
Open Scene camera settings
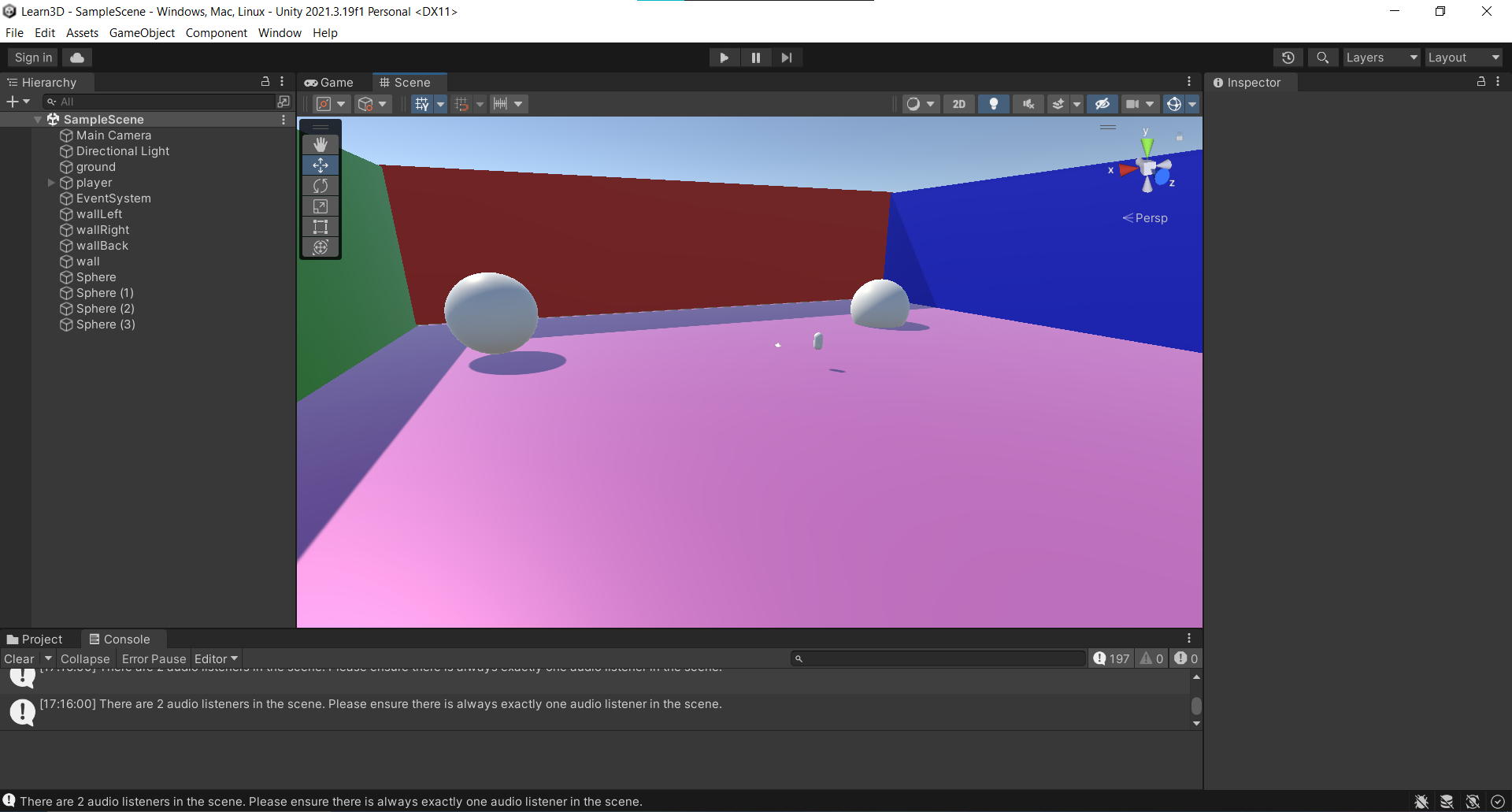(x=1132, y=104)
